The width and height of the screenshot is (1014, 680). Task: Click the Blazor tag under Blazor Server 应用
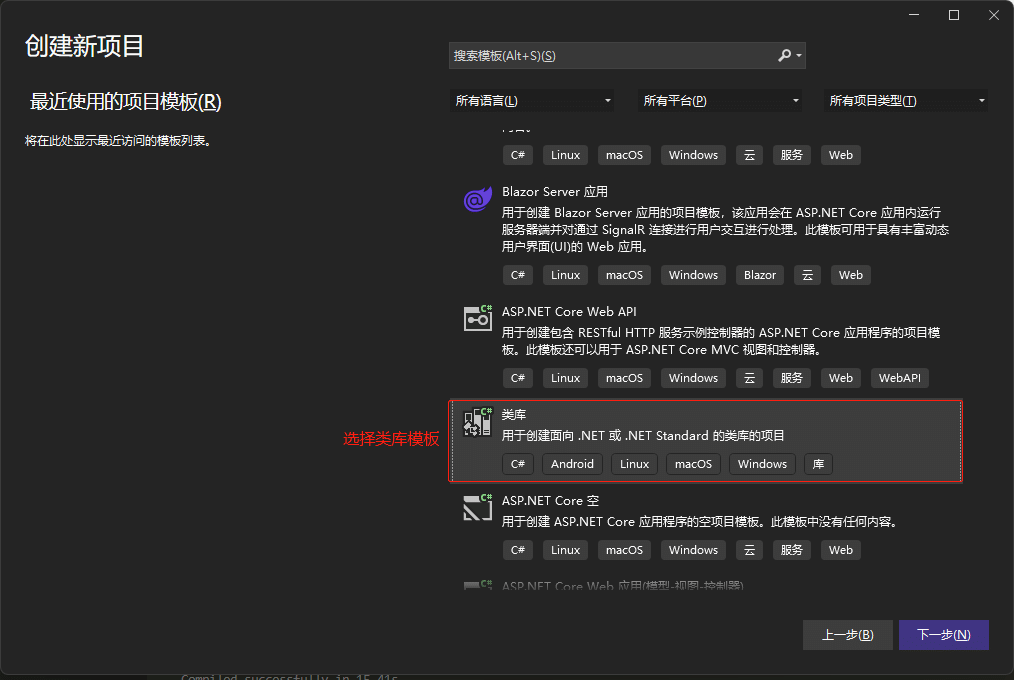pyautogui.click(x=760, y=275)
